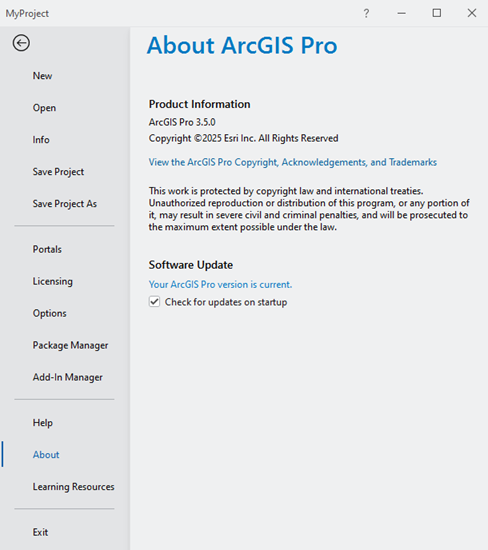This screenshot has height=550, width=488.
Task: Maximize the MyProject window
Action: 437,13
